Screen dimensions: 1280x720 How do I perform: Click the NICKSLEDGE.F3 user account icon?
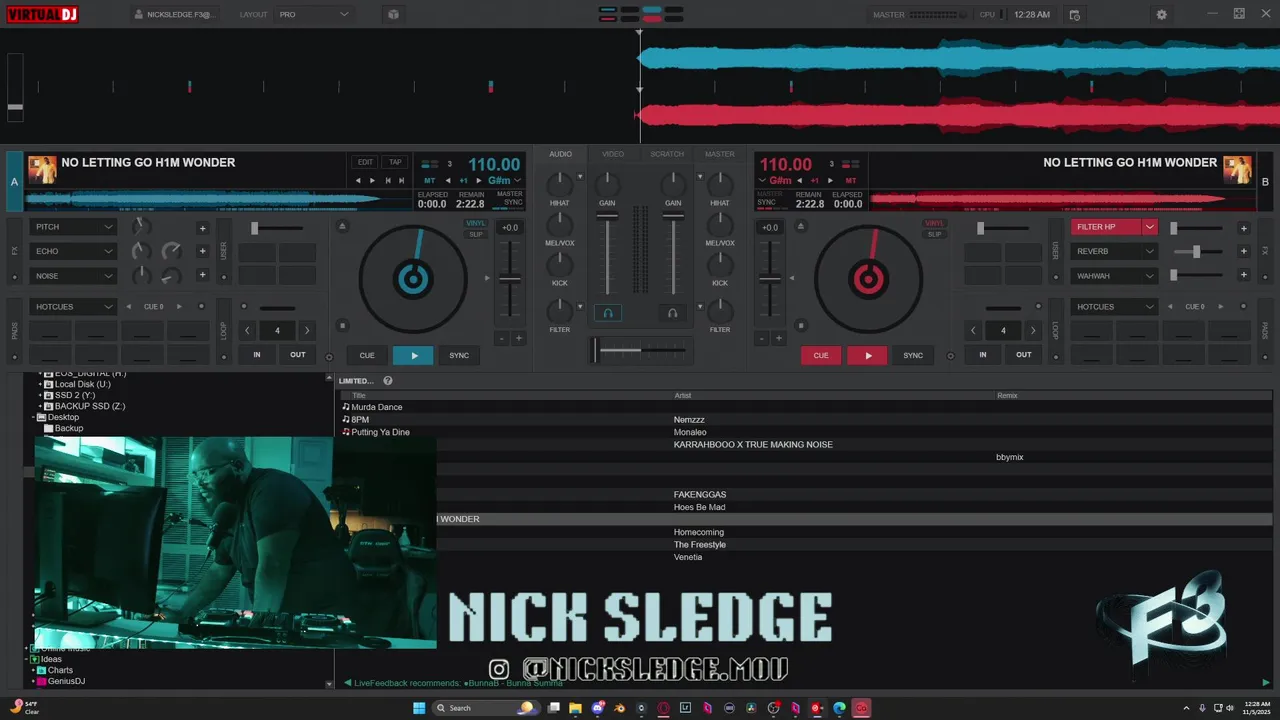pyautogui.click(x=139, y=15)
